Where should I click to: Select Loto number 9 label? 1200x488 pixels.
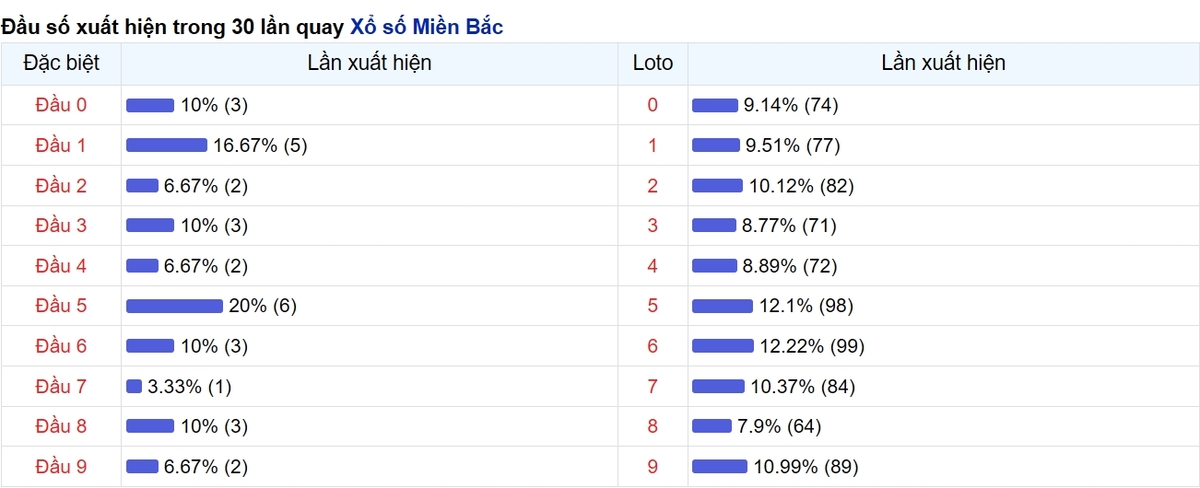click(653, 466)
